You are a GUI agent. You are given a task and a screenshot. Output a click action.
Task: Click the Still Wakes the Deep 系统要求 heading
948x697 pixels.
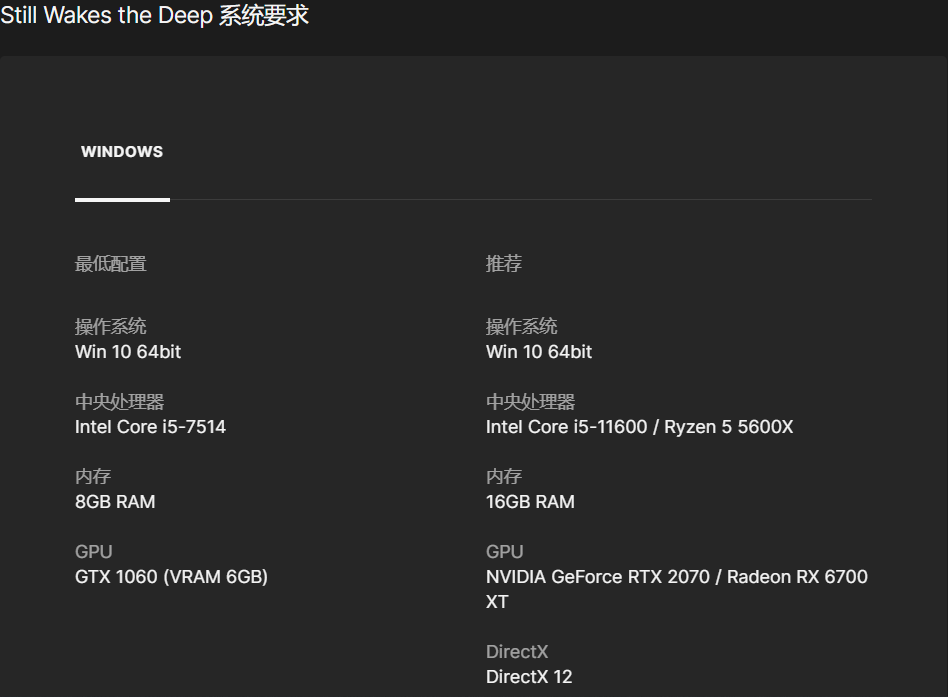[155, 15]
